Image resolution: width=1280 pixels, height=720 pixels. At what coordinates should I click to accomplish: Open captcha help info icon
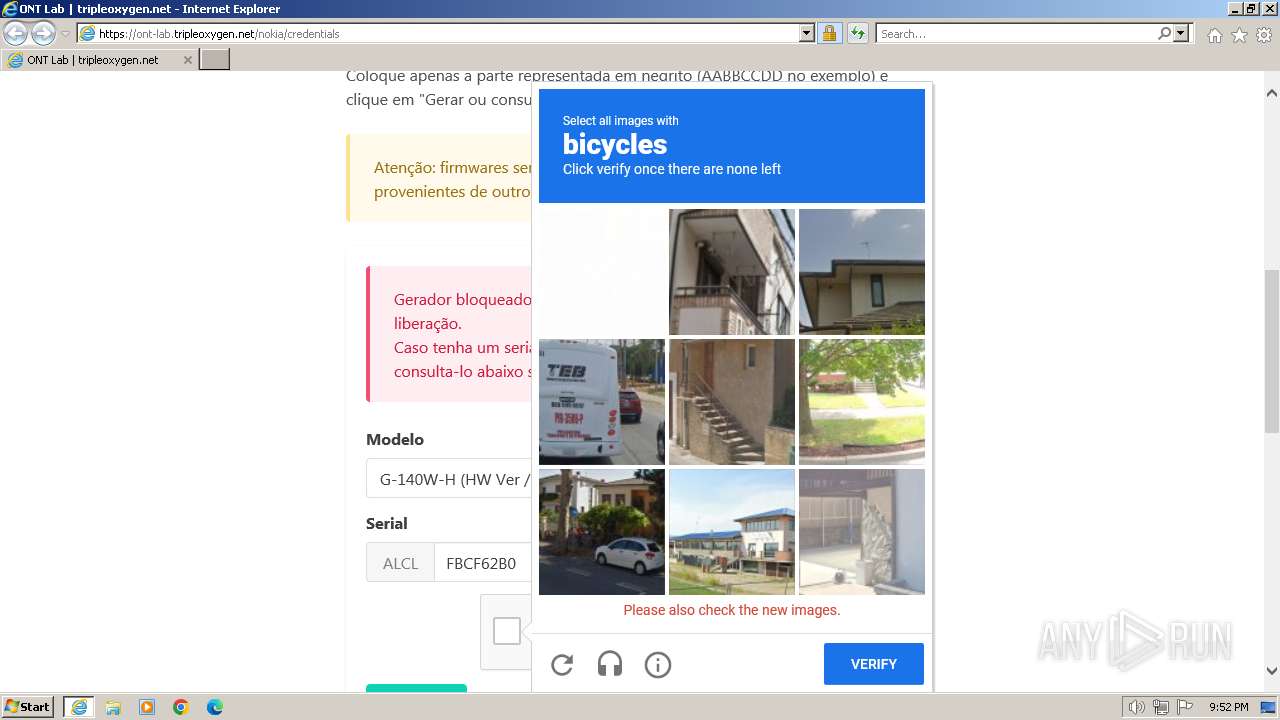658,664
